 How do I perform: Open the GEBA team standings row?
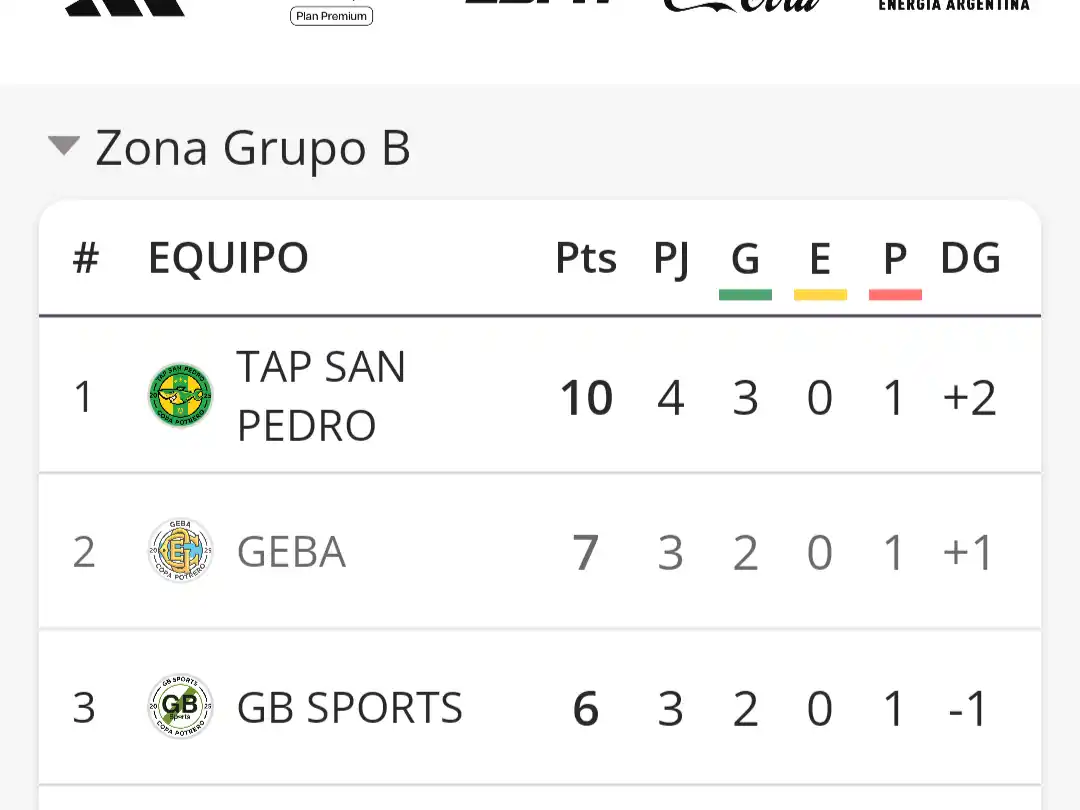(540, 550)
